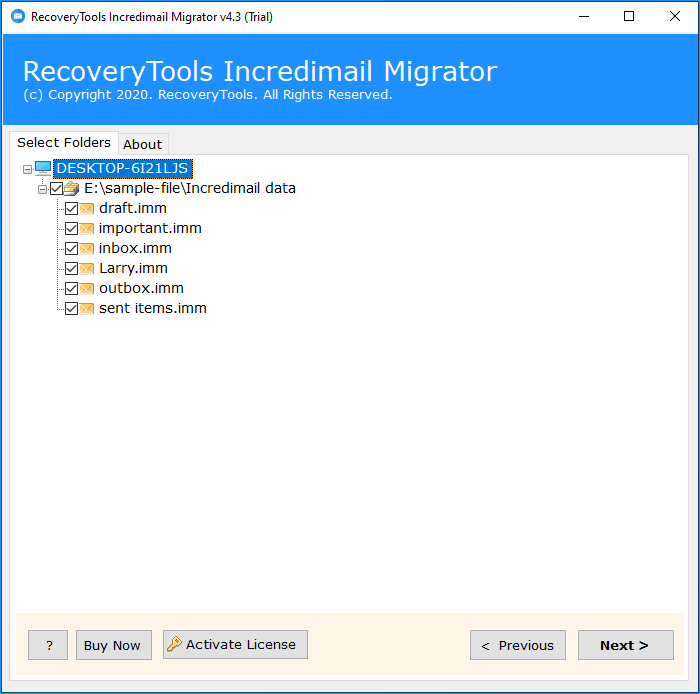Select the sent items.imm file name
This screenshot has width=700, height=694.
pyautogui.click(x=153, y=309)
